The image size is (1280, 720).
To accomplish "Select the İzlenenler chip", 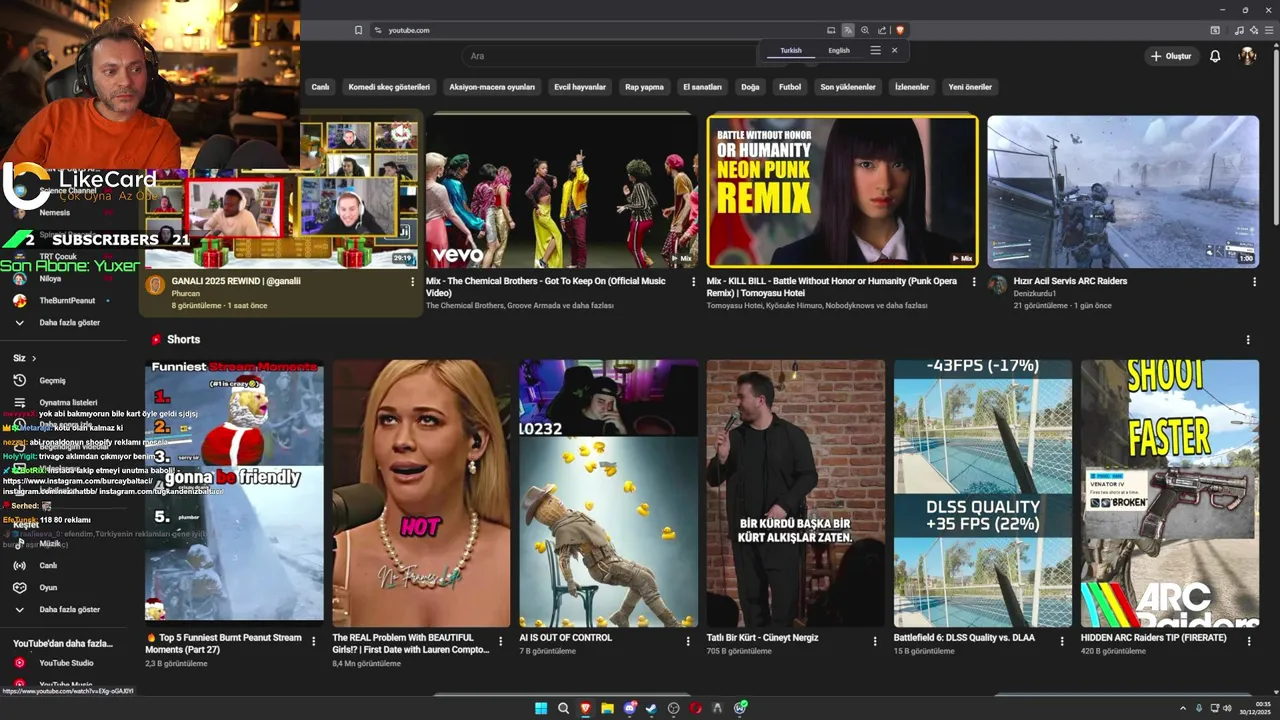I will 912,87.
